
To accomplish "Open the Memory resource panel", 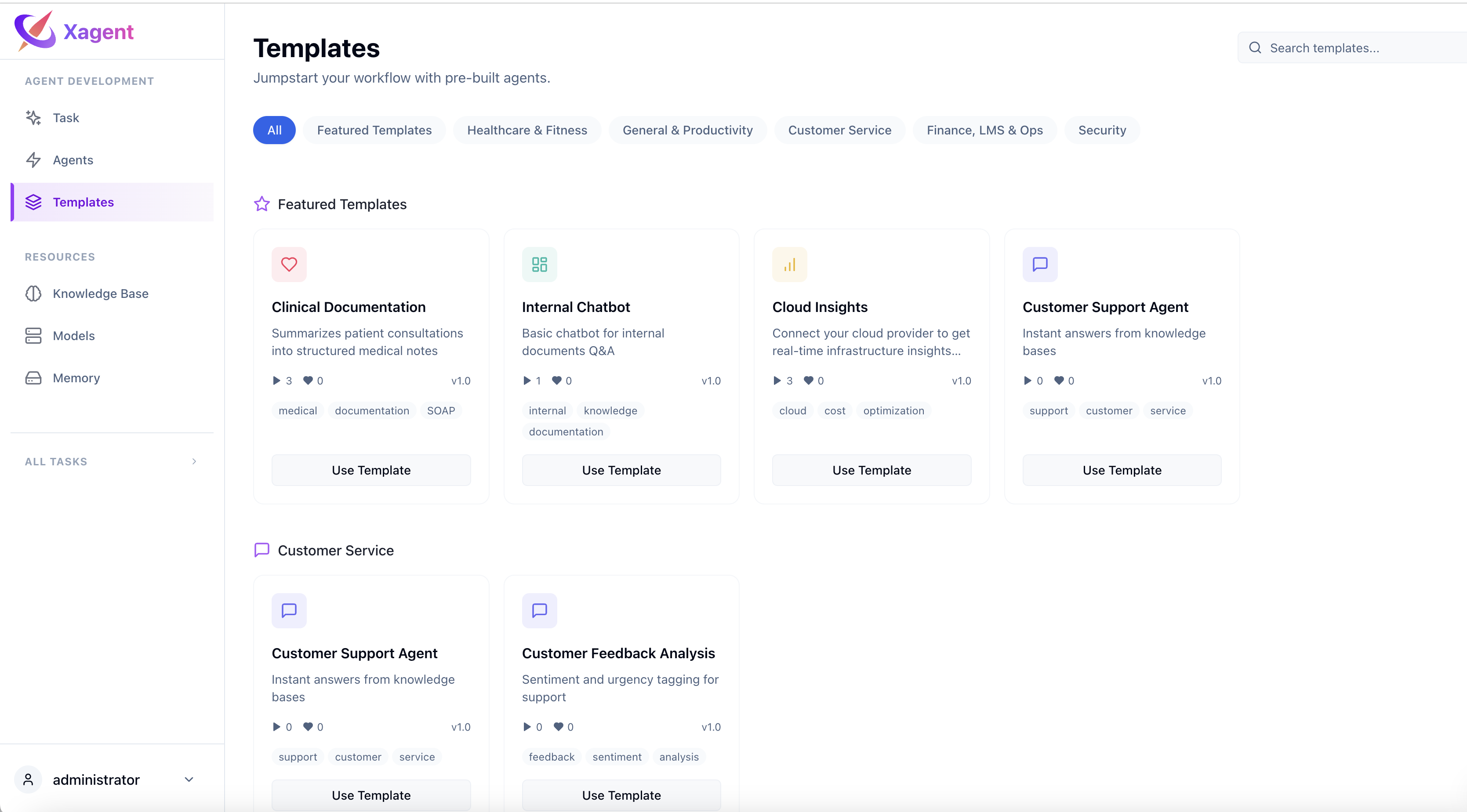I will coord(76,377).
